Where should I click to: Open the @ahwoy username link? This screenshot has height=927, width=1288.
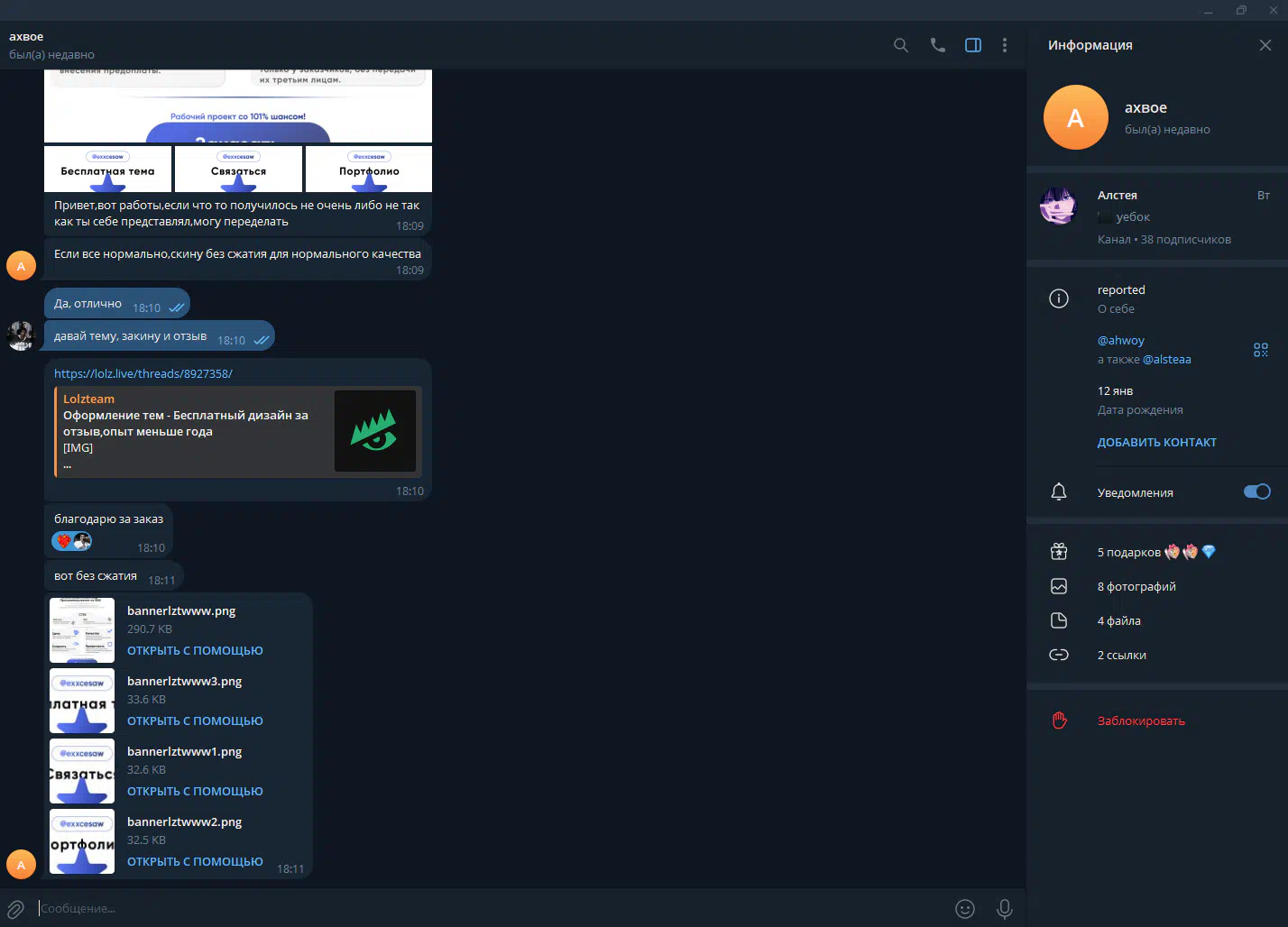point(1120,340)
